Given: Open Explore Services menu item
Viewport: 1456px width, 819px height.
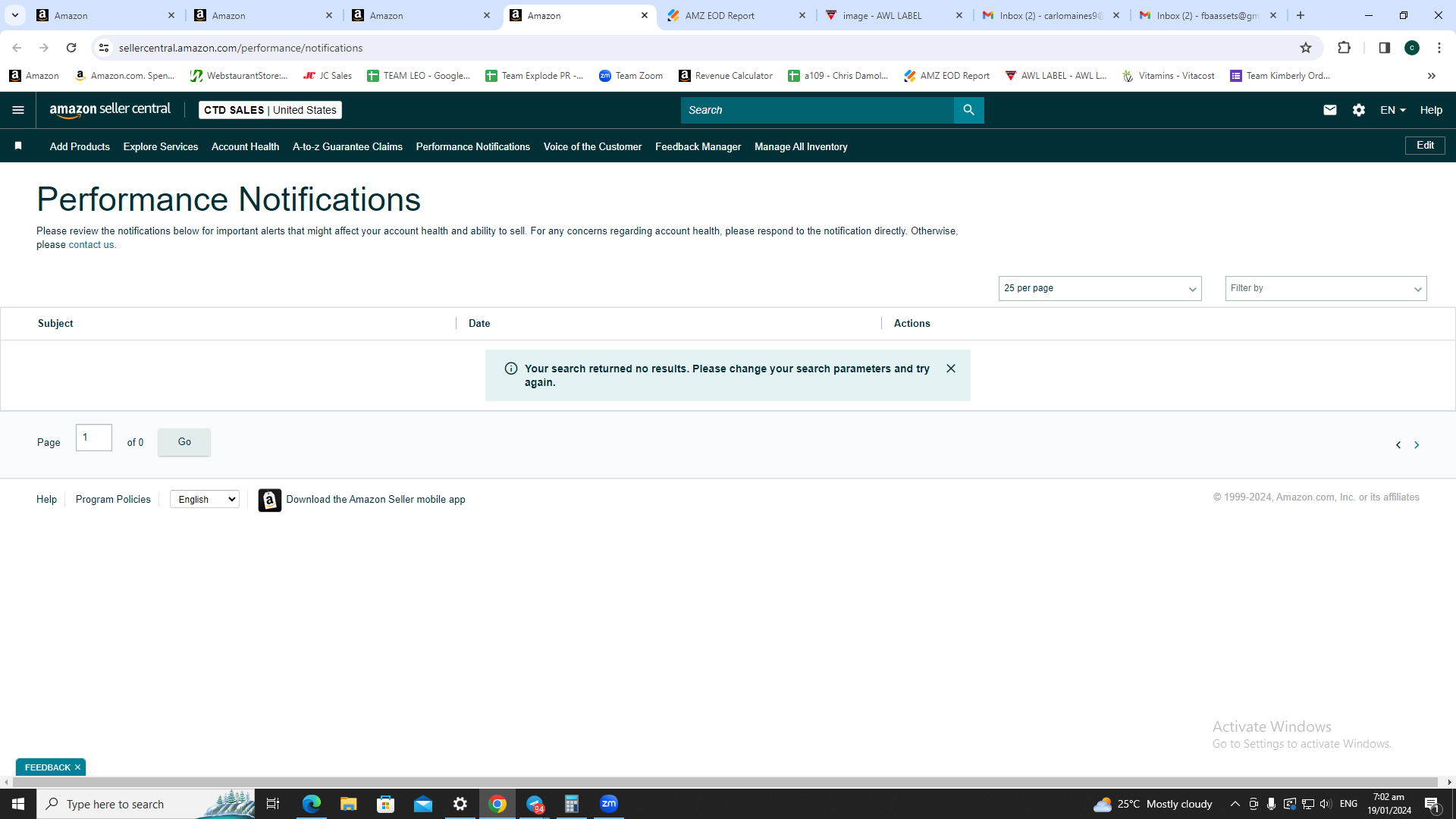Looking at the screenshot, I should click(x=161, y=146).
